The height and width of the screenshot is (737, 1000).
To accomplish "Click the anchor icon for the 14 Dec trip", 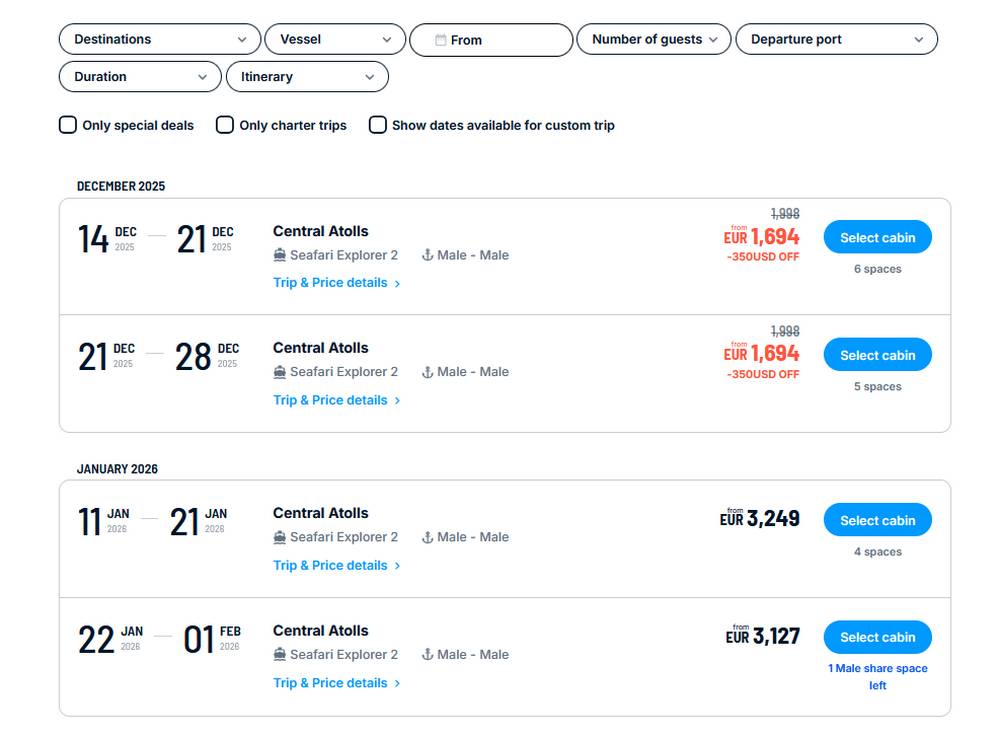I will (427, 255).
